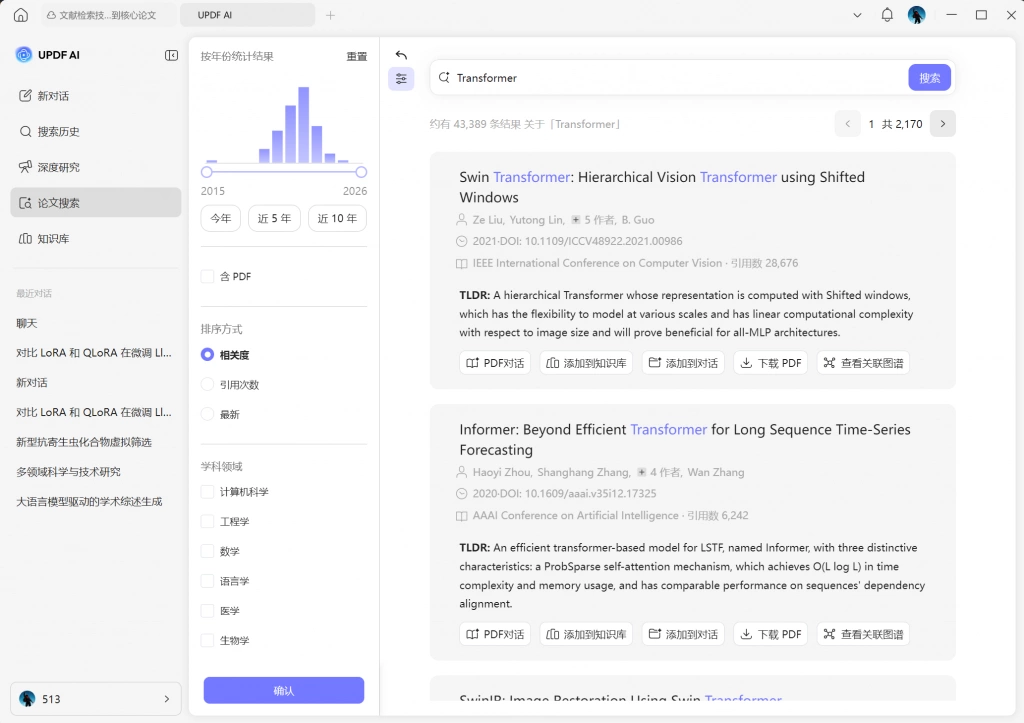Toggle the filter settings icon beside search
Image resolution: width=1024 pixels, height=723 pixels.
click(x=401, y=79)
